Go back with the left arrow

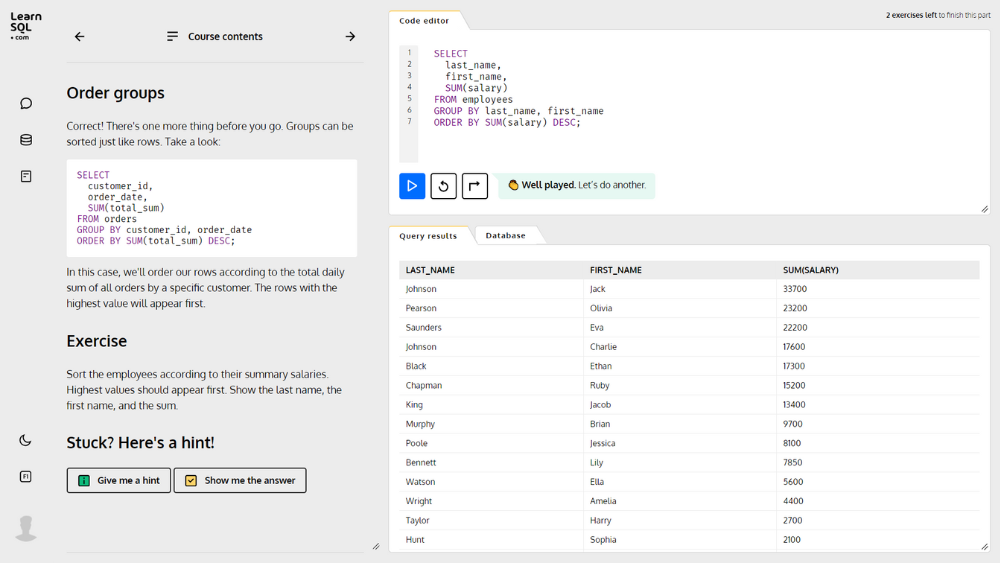(79, 36)
